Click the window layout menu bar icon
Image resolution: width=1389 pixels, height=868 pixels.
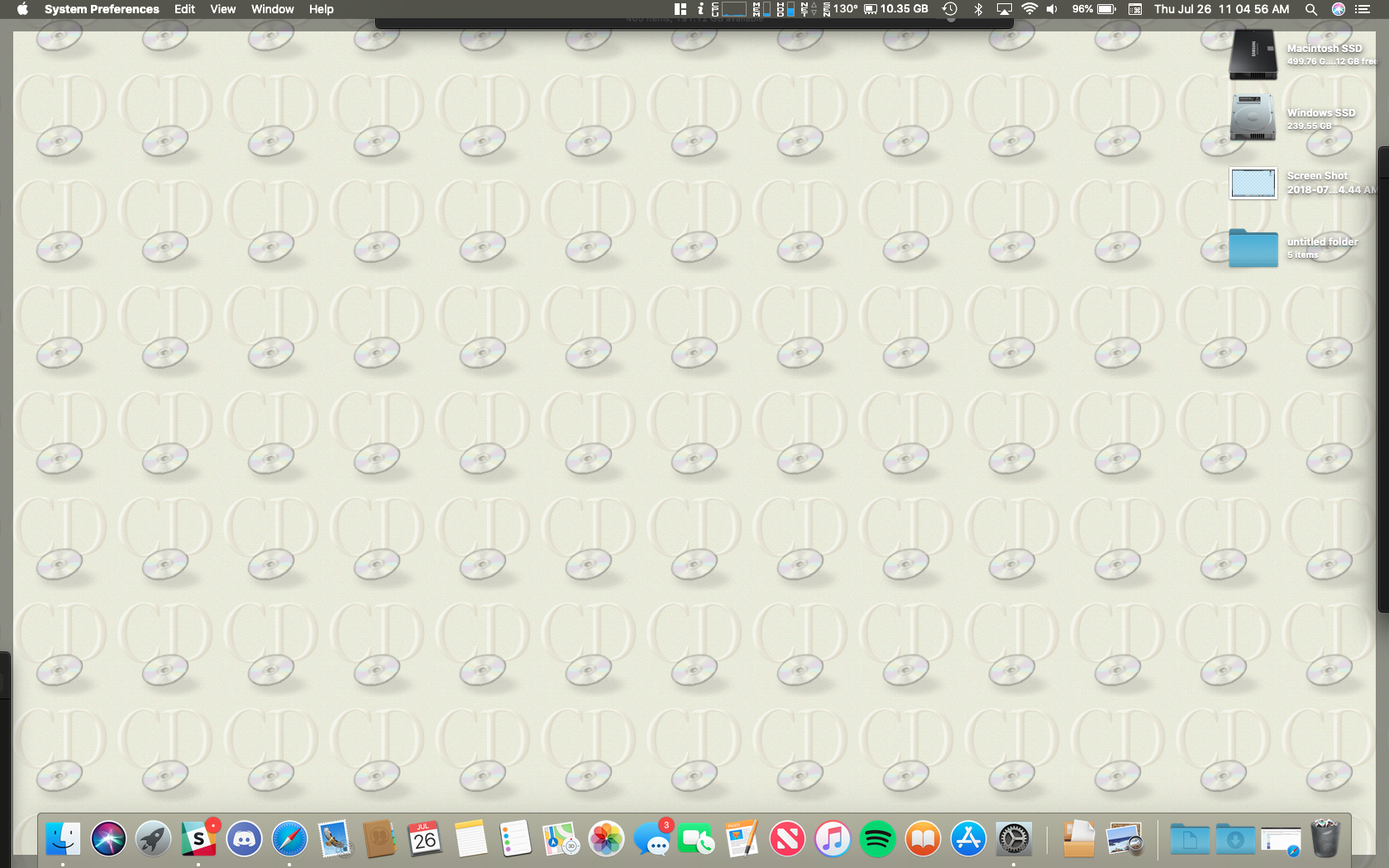680,9
